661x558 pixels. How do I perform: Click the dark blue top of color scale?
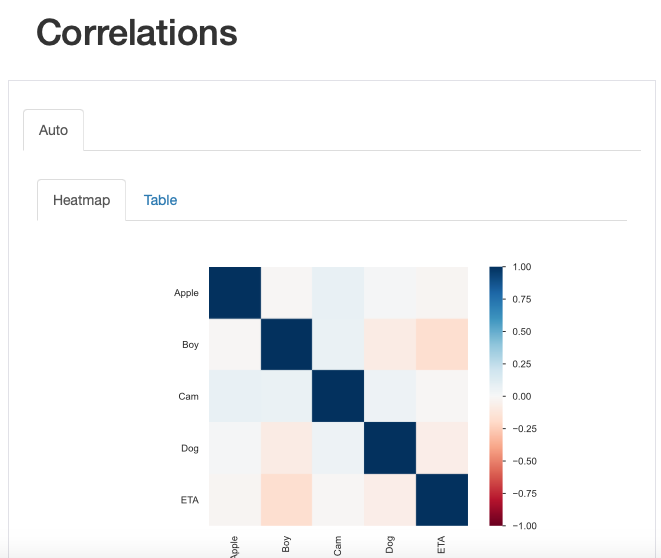pyautogui.click(x=497, y=272)
